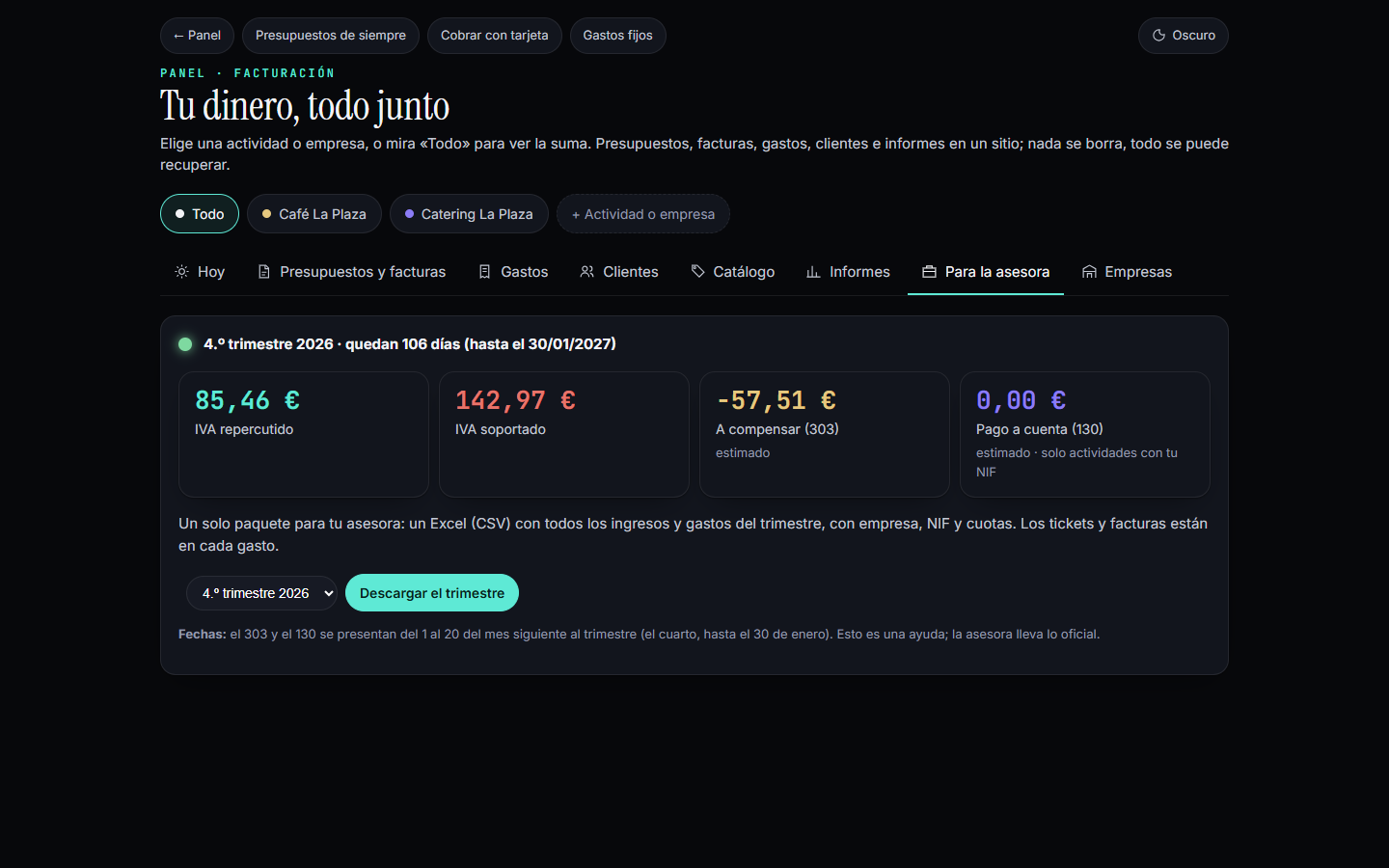Click the tag icon beside Catálogo
Image resolution: width=1389 pixels, height=868 pixels.
pos(697,272)
